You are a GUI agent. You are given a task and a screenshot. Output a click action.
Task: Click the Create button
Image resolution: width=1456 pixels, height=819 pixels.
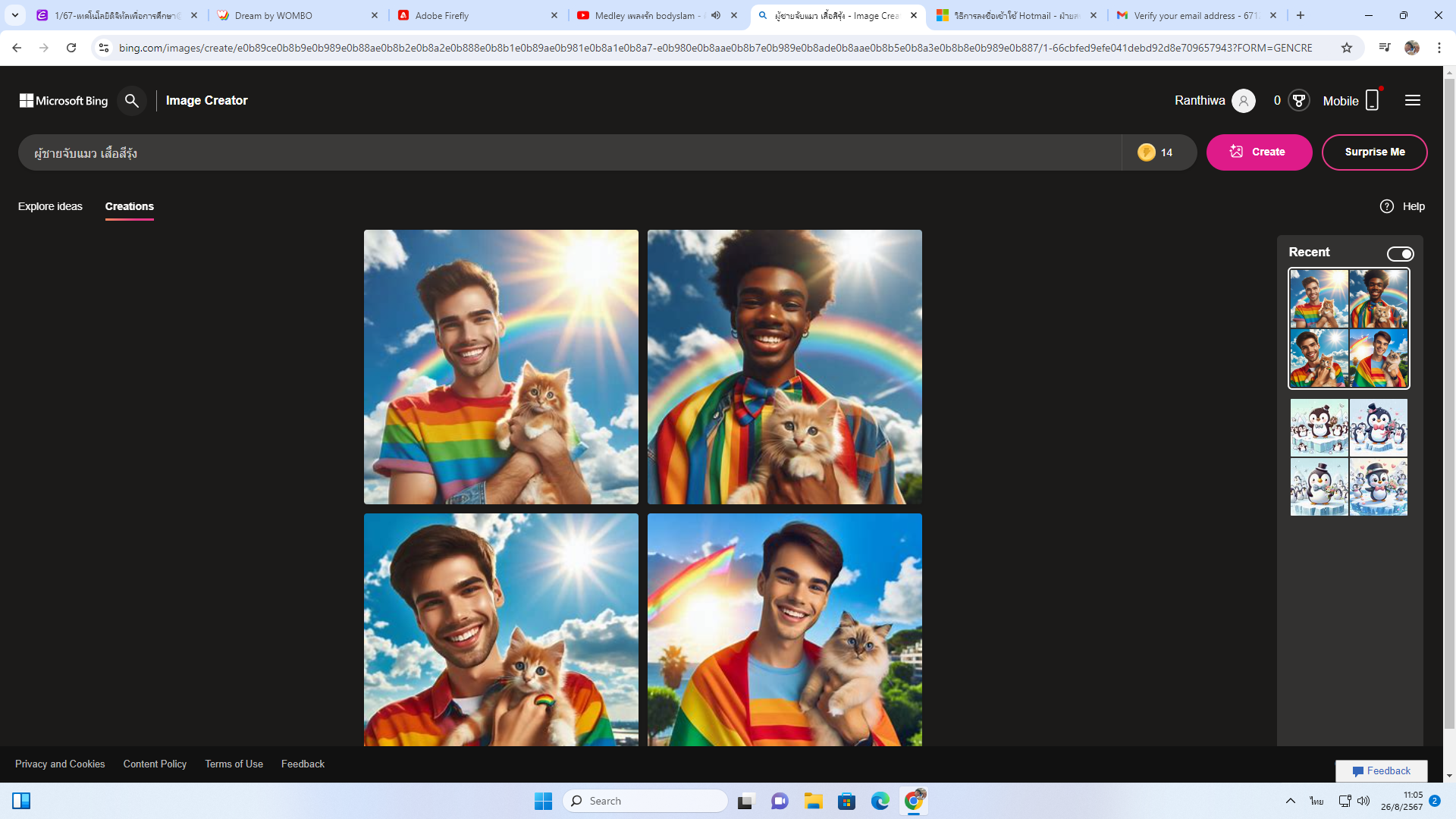coord(1259,152)
